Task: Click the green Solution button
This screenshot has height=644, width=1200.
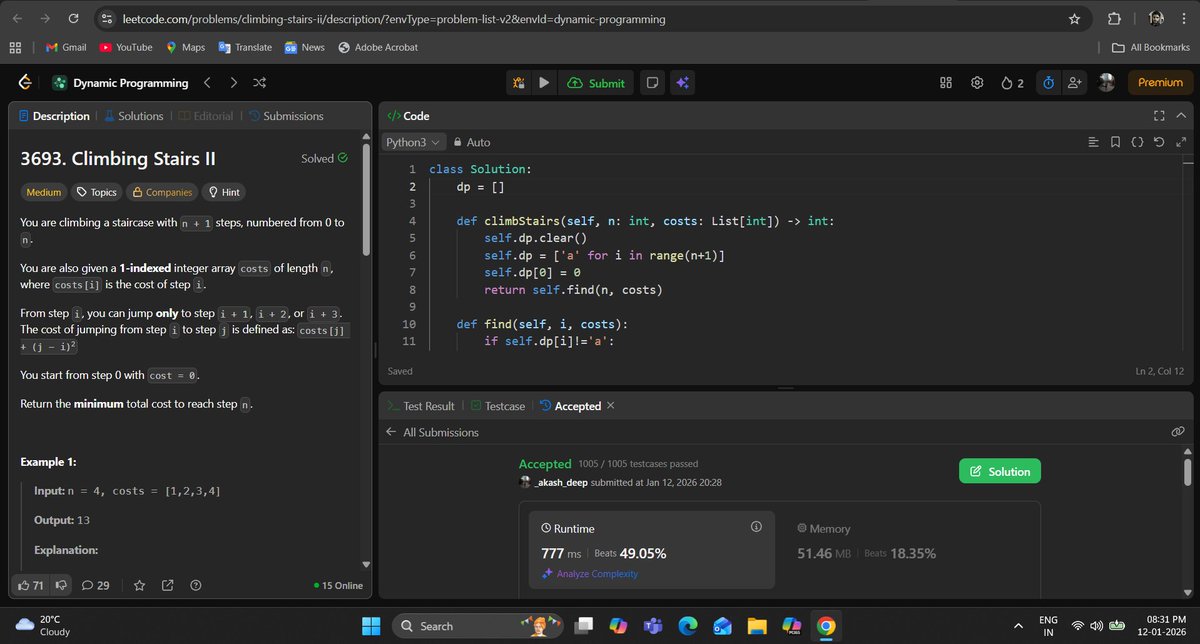Action: coord(999,472)
